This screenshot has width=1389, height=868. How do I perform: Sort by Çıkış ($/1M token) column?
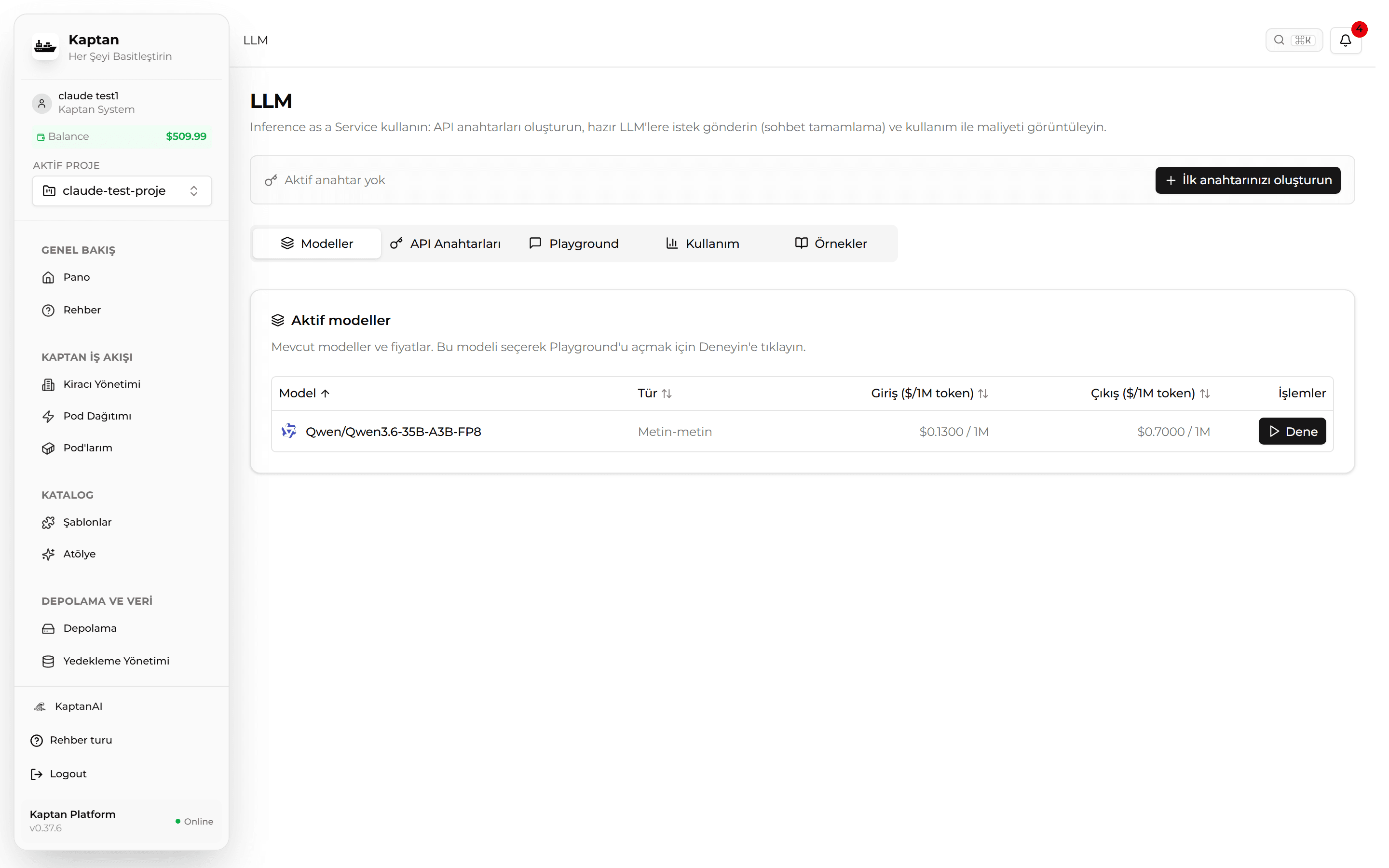click(1150, 393)
